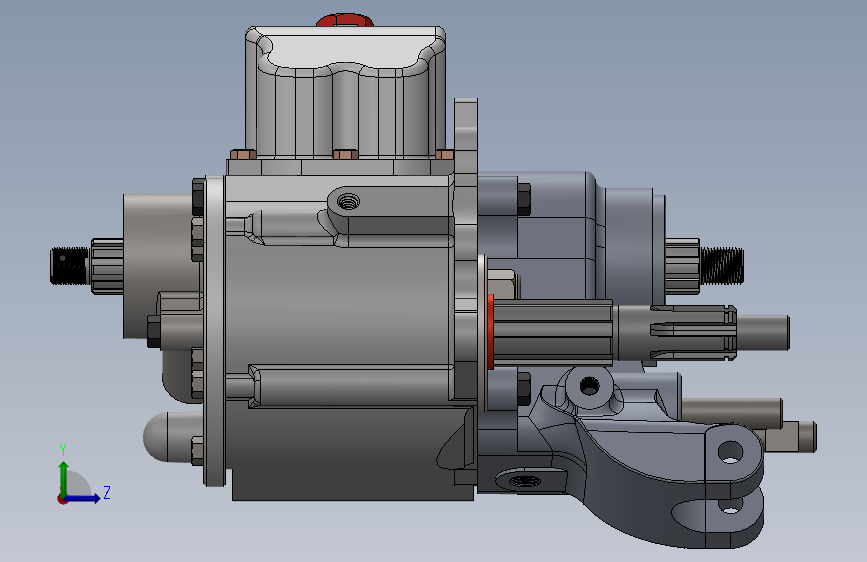Pick the leftmost copper bolt under the top cover
The height and width of the screenshot is (562, 867).
pyautogui.click(x=243, y=154)
